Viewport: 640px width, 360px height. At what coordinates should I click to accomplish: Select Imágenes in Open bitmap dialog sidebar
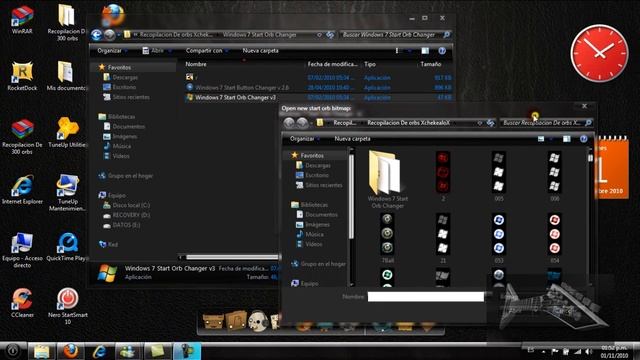[313, 224]
